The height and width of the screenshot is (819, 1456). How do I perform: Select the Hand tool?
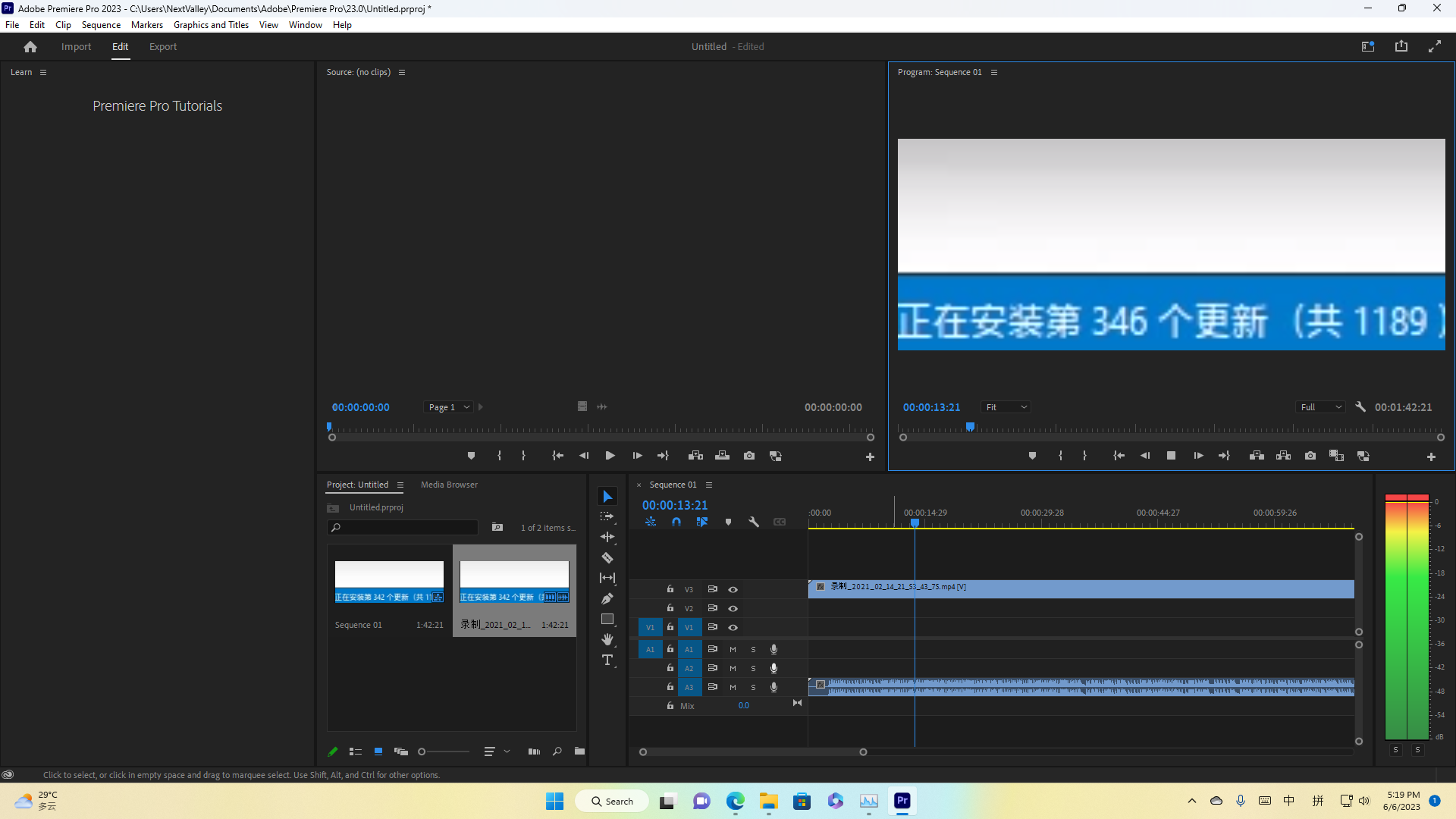tap(607, 640)
